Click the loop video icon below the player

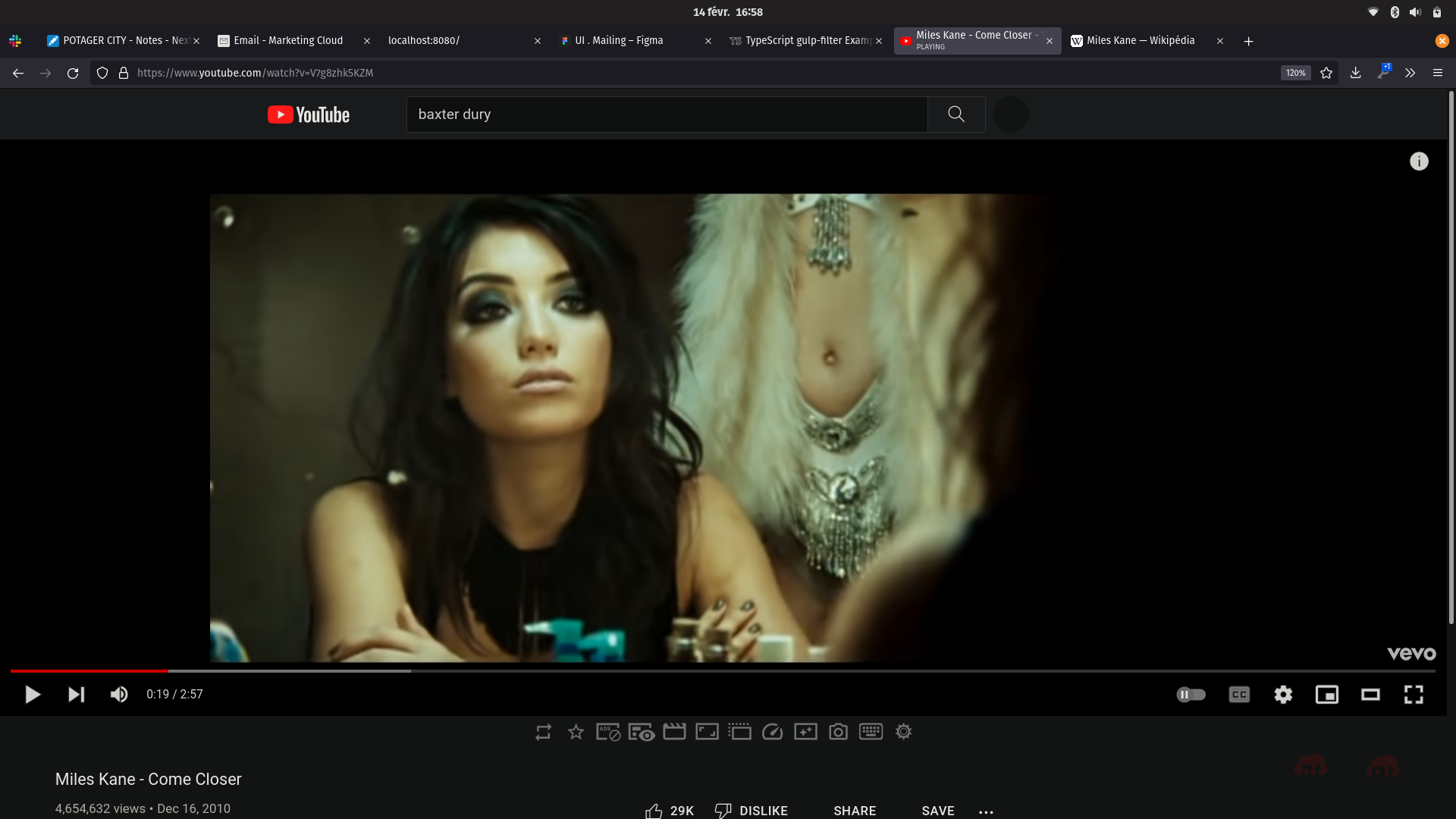pos(543,732)
